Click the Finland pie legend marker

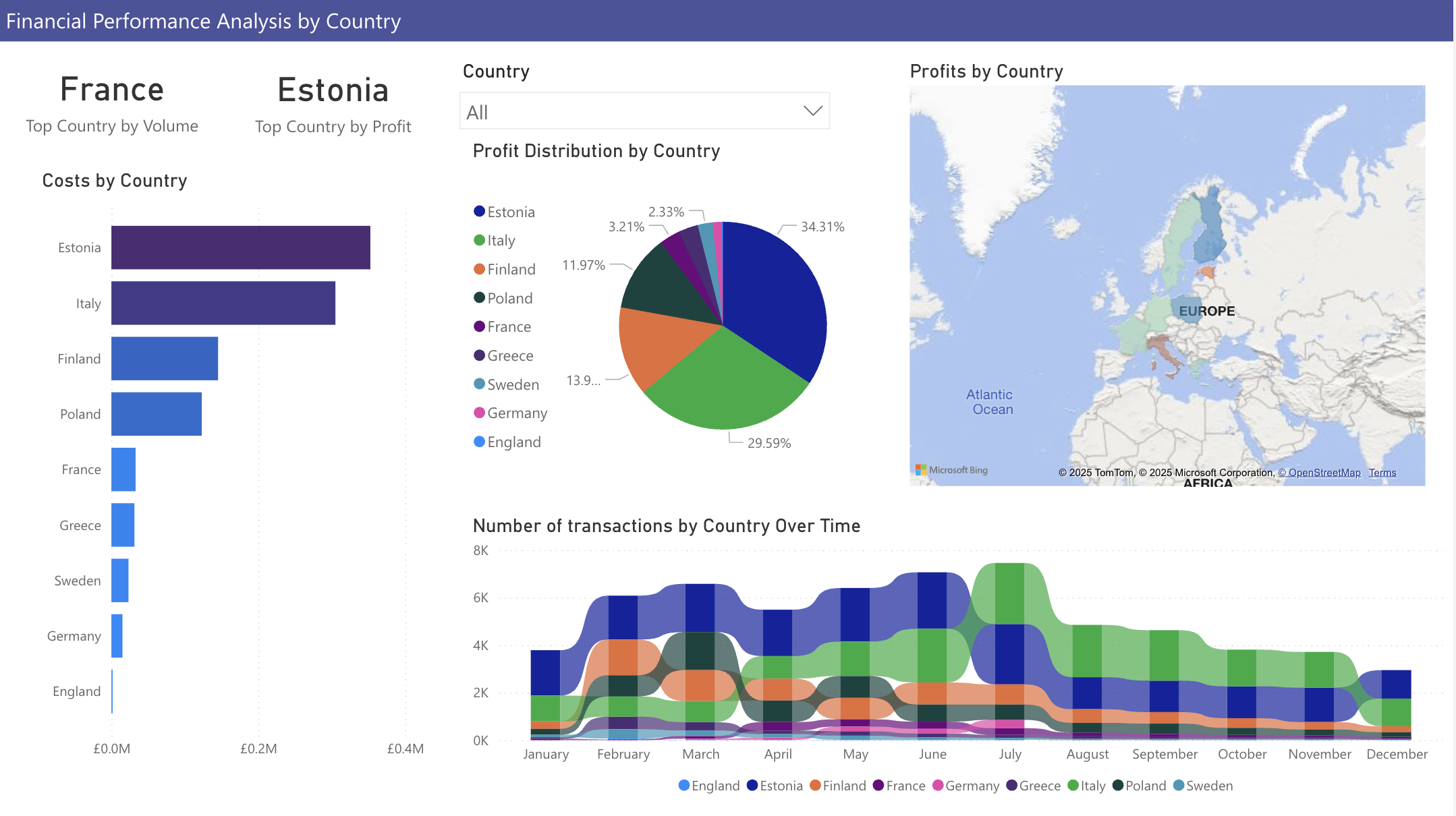pyautogui.click(x=479, y=269)
